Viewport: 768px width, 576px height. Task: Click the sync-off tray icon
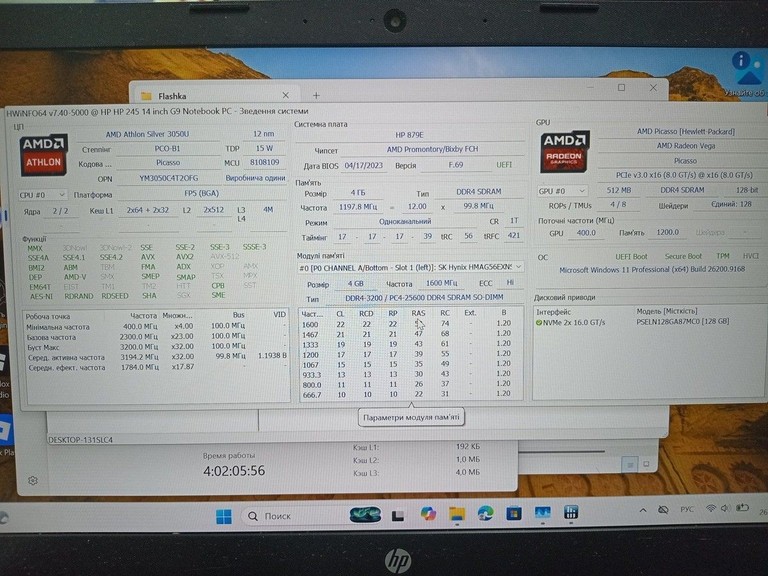pos(663,510)
